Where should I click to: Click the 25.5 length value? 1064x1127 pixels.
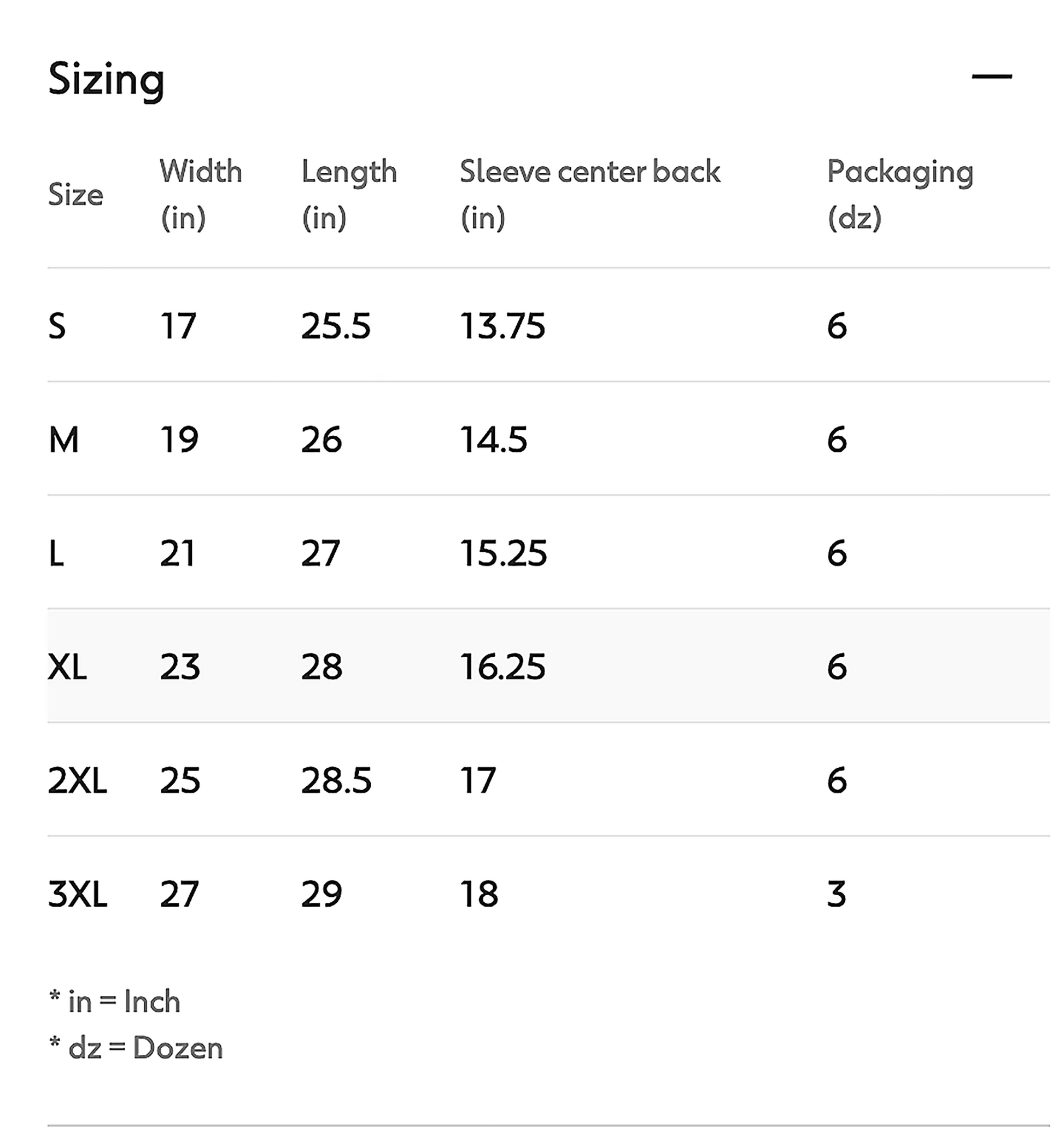point(336,326)
